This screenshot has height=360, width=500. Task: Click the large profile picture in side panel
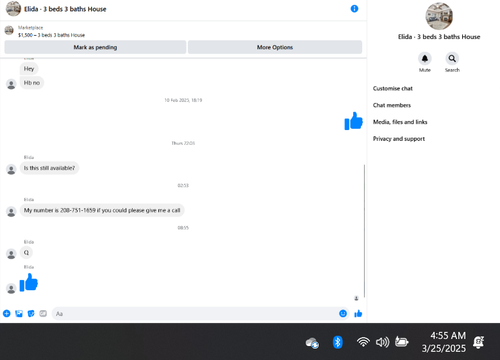coord(439,16)
